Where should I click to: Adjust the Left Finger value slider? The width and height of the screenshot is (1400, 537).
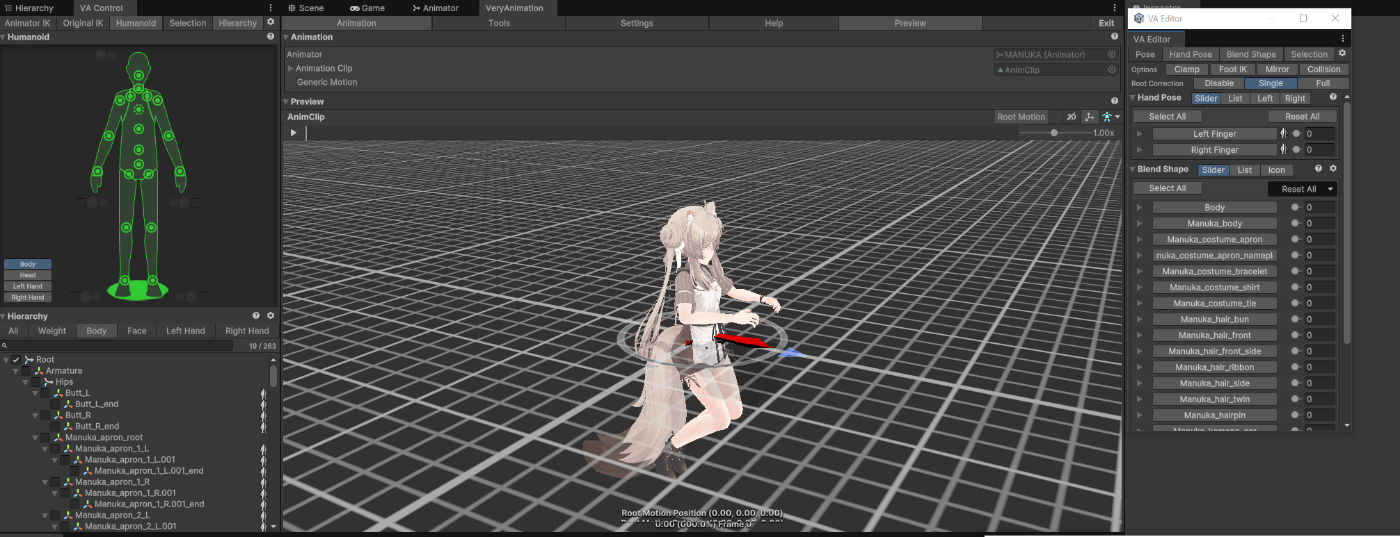[1297, 134]
